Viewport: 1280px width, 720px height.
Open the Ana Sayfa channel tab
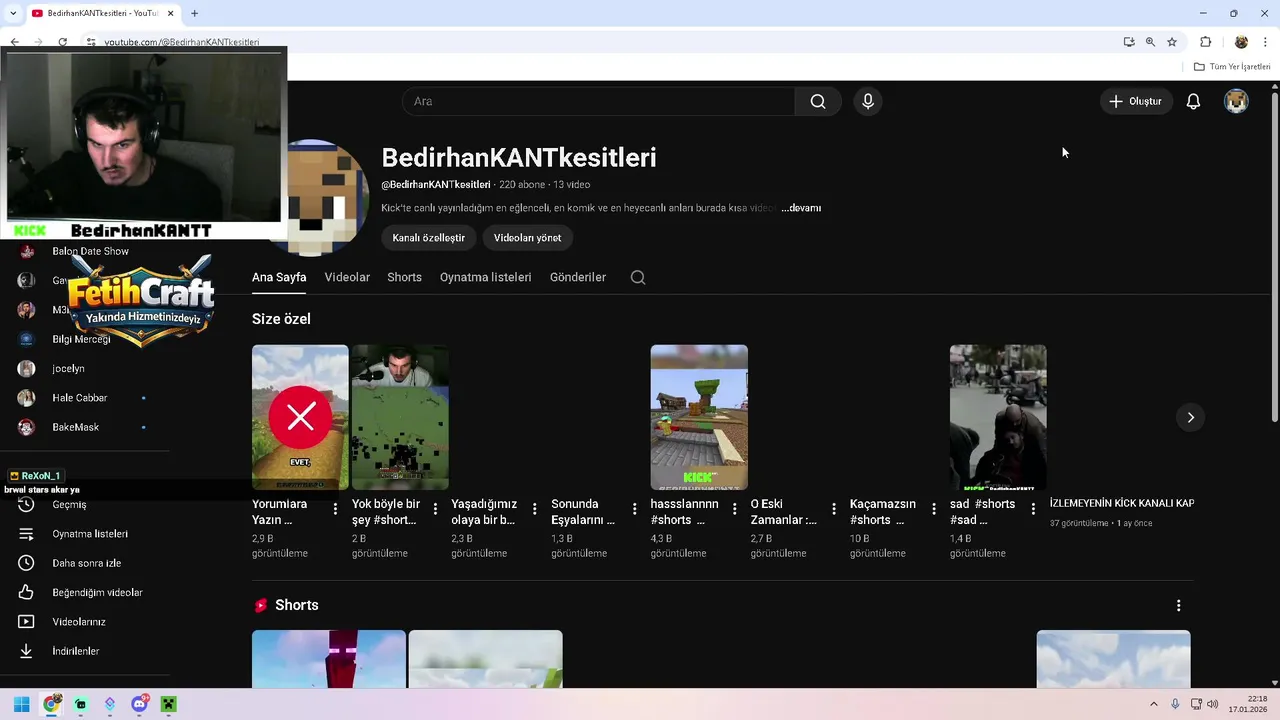click(279, 277)
